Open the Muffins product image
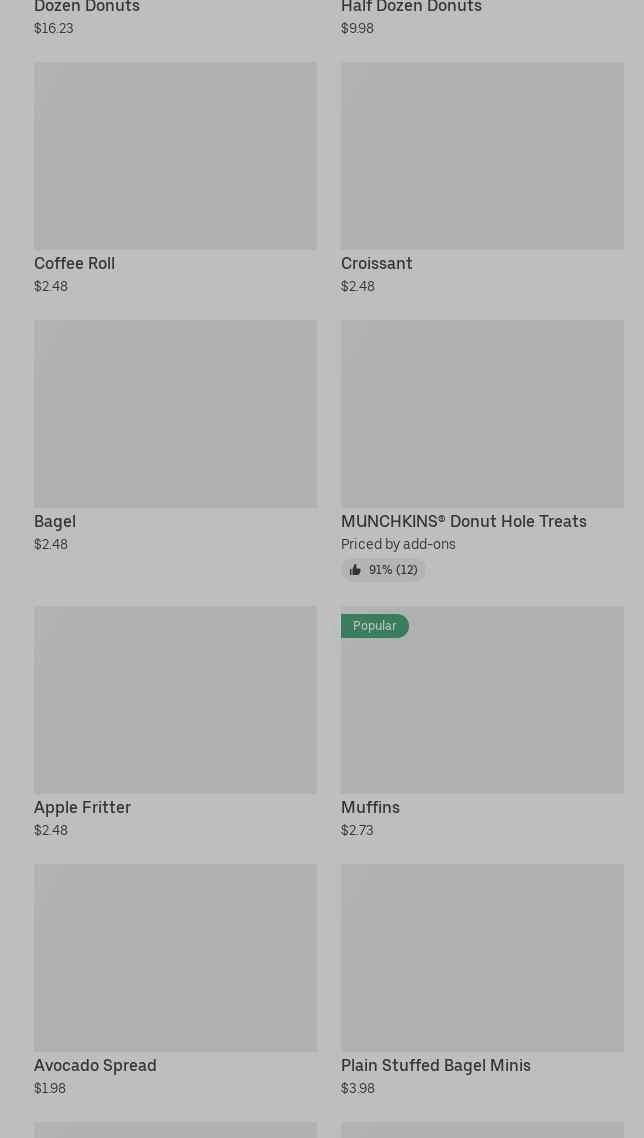Screen dimensions: 644x1138 tap(482, 710)
